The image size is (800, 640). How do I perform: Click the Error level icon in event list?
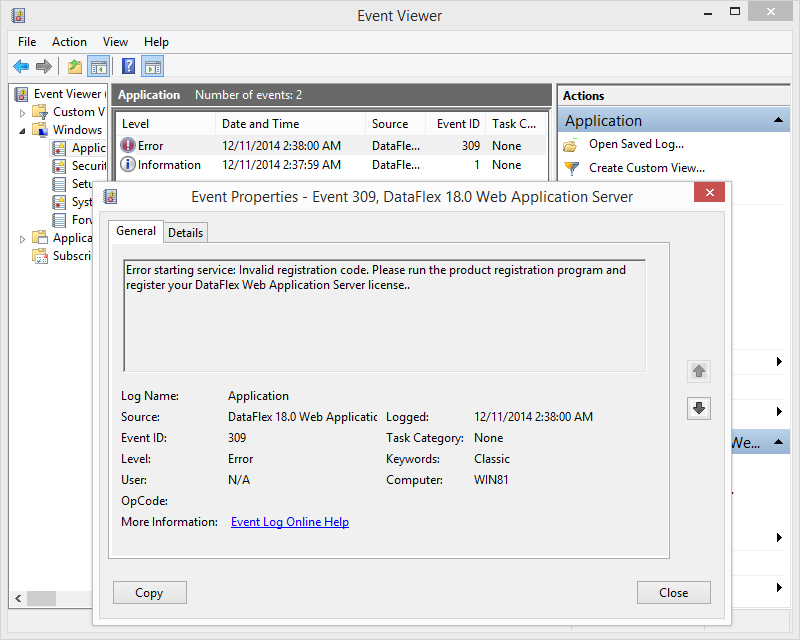(x=128, y=145)
